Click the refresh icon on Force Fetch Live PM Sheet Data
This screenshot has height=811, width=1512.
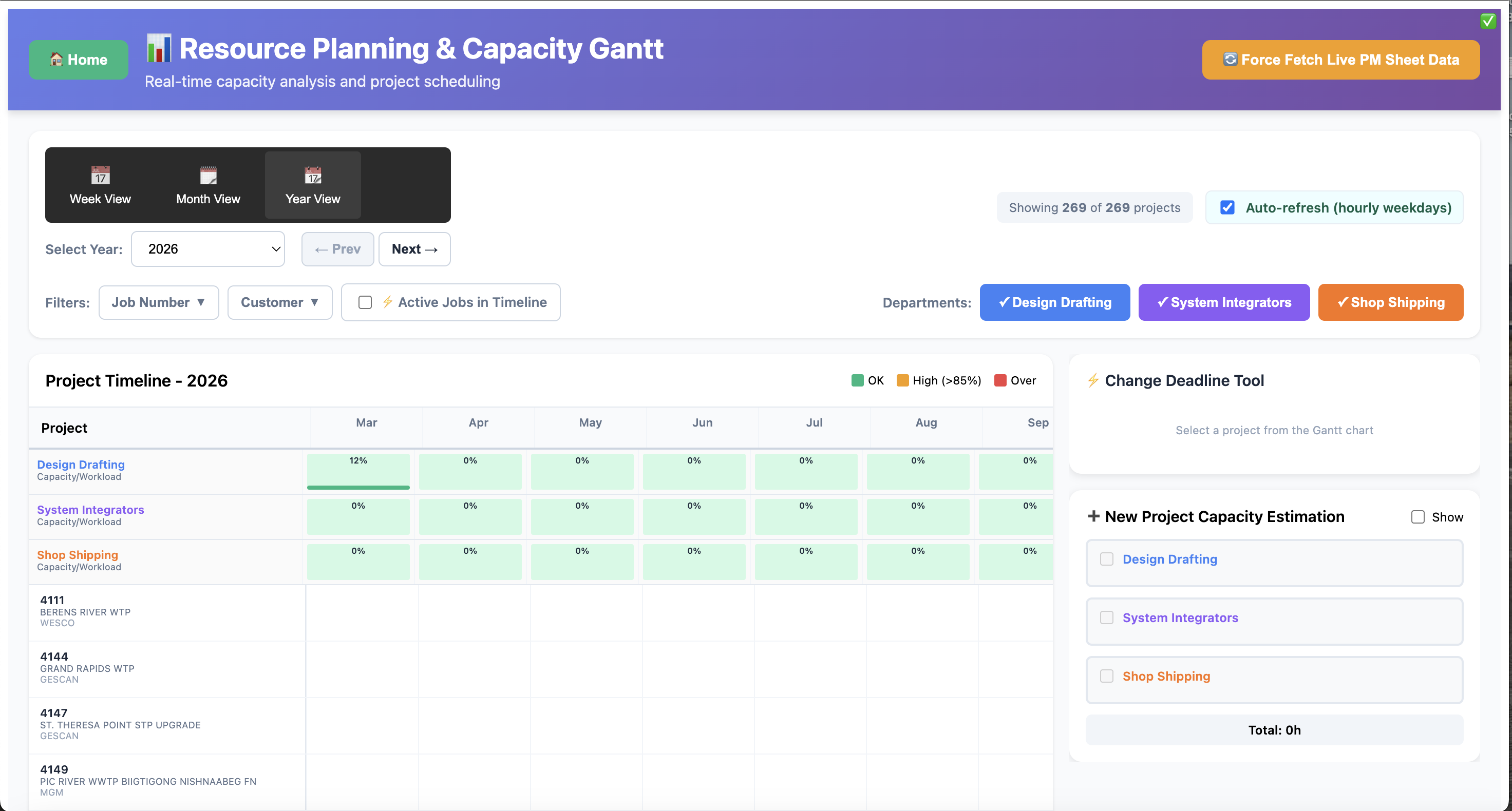coord(1231,59)
